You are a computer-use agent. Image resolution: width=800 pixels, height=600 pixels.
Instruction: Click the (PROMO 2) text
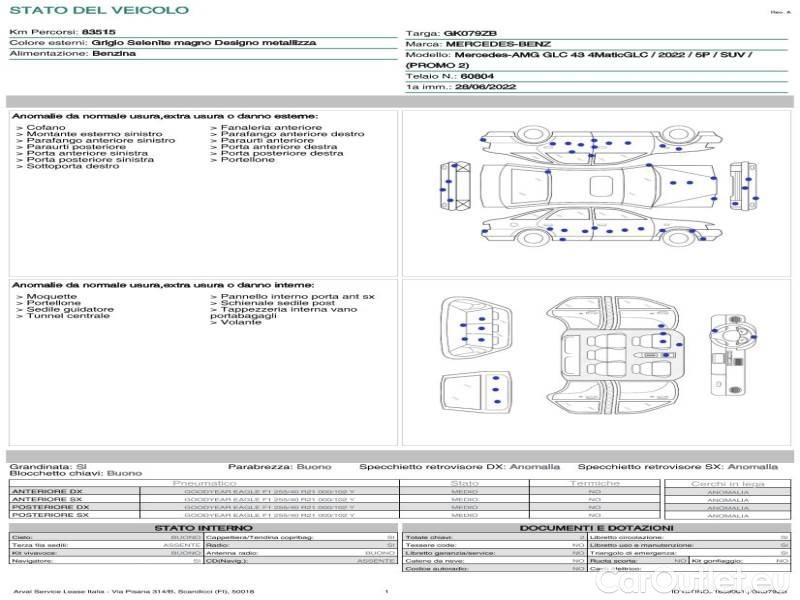pos(437,65)
